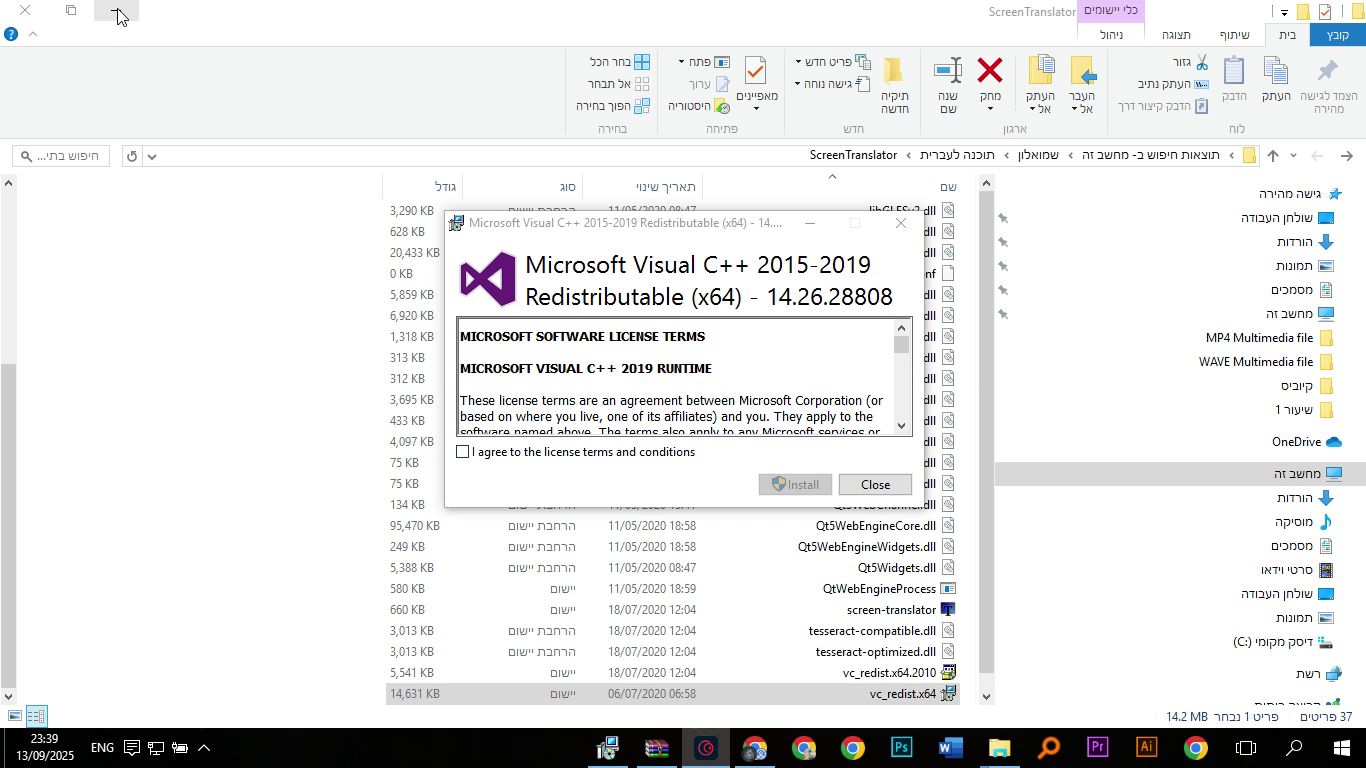Open the Delete (מחק) dropdown arrow
1366x768 pixels.
click(990, 109)
